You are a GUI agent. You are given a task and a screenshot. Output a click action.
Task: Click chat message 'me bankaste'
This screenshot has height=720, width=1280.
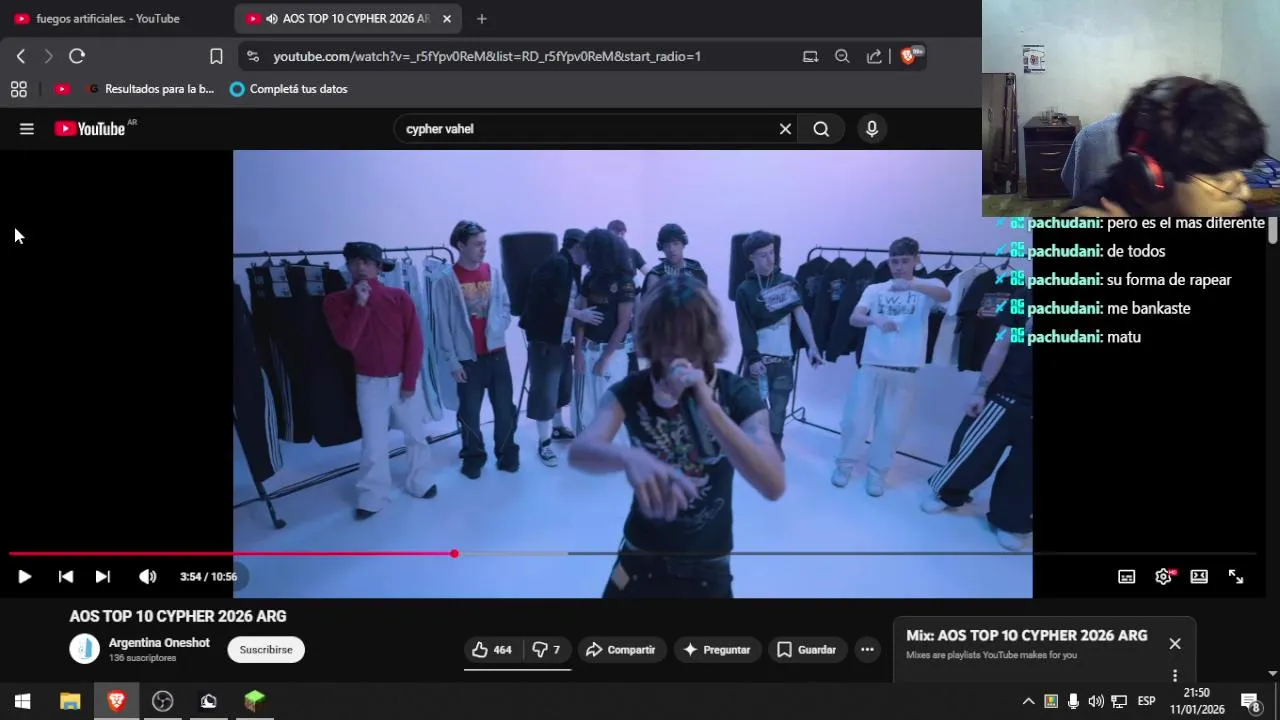1149,308
